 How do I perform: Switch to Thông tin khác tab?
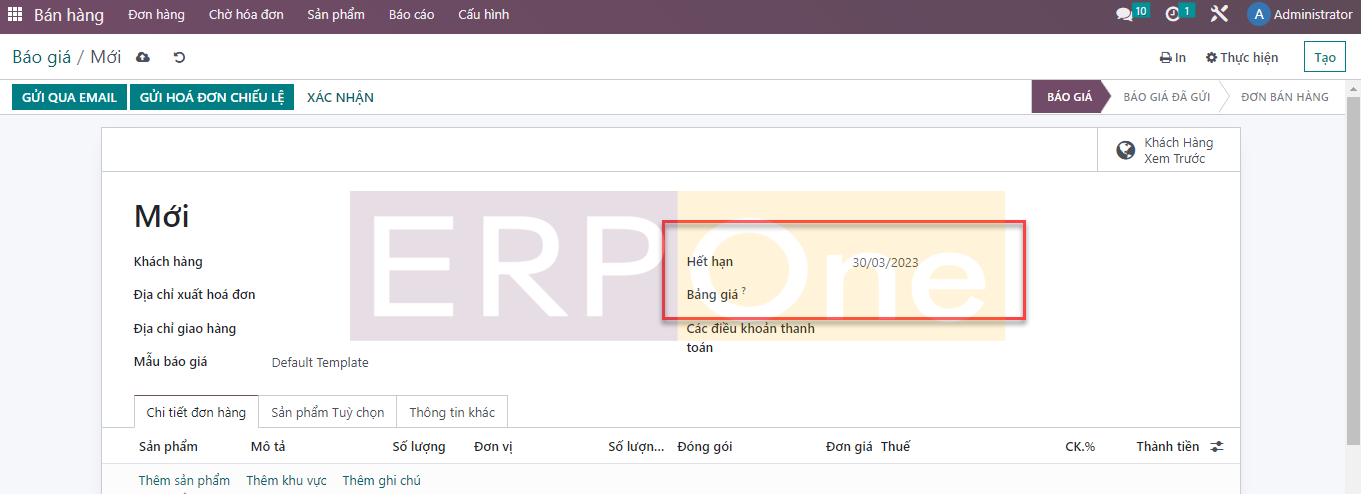coord(452,412)
